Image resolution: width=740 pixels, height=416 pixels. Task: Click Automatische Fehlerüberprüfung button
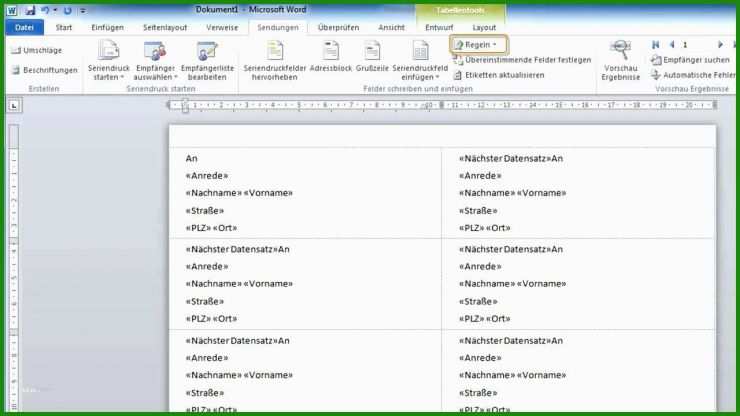(x=693, y=75)
